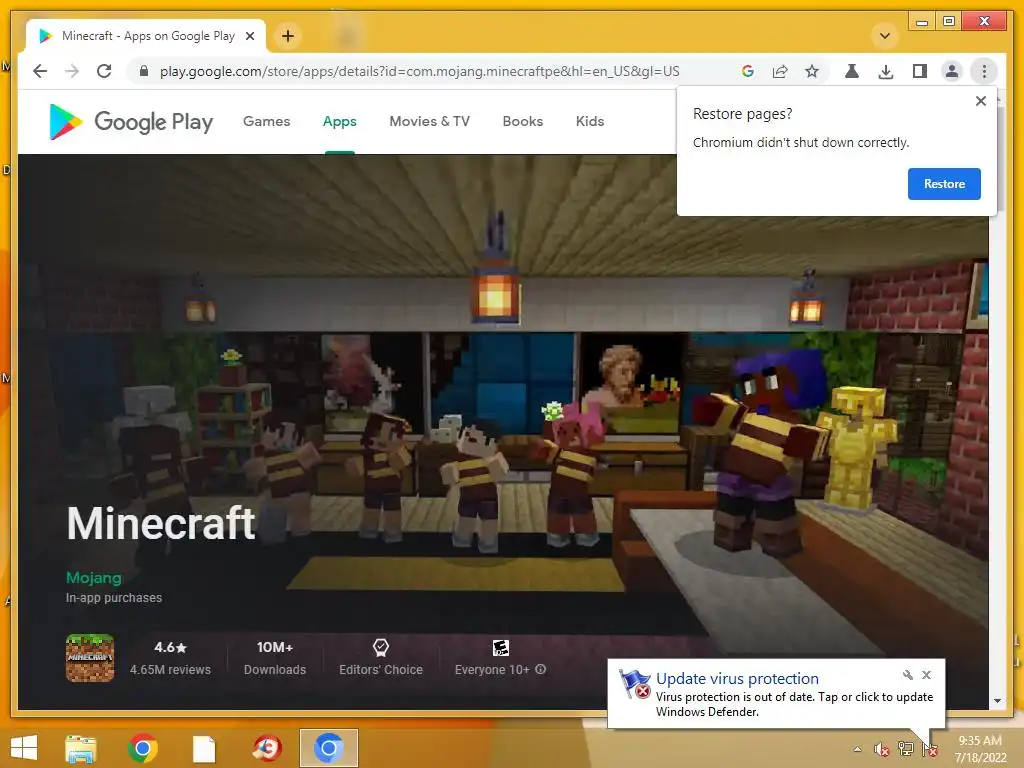1024x768 pixels.
Task: Open the Books section
Action: tap(522, 121)
